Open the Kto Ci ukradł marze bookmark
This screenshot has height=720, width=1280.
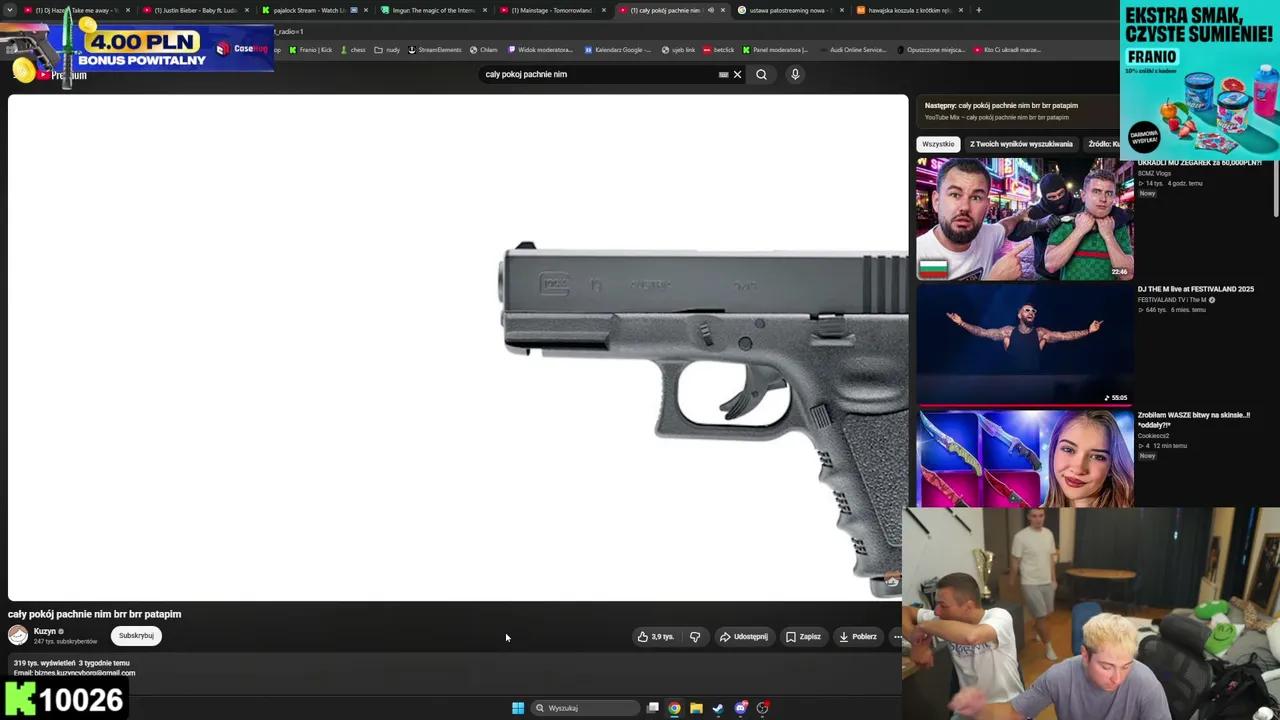point(1008,50)
